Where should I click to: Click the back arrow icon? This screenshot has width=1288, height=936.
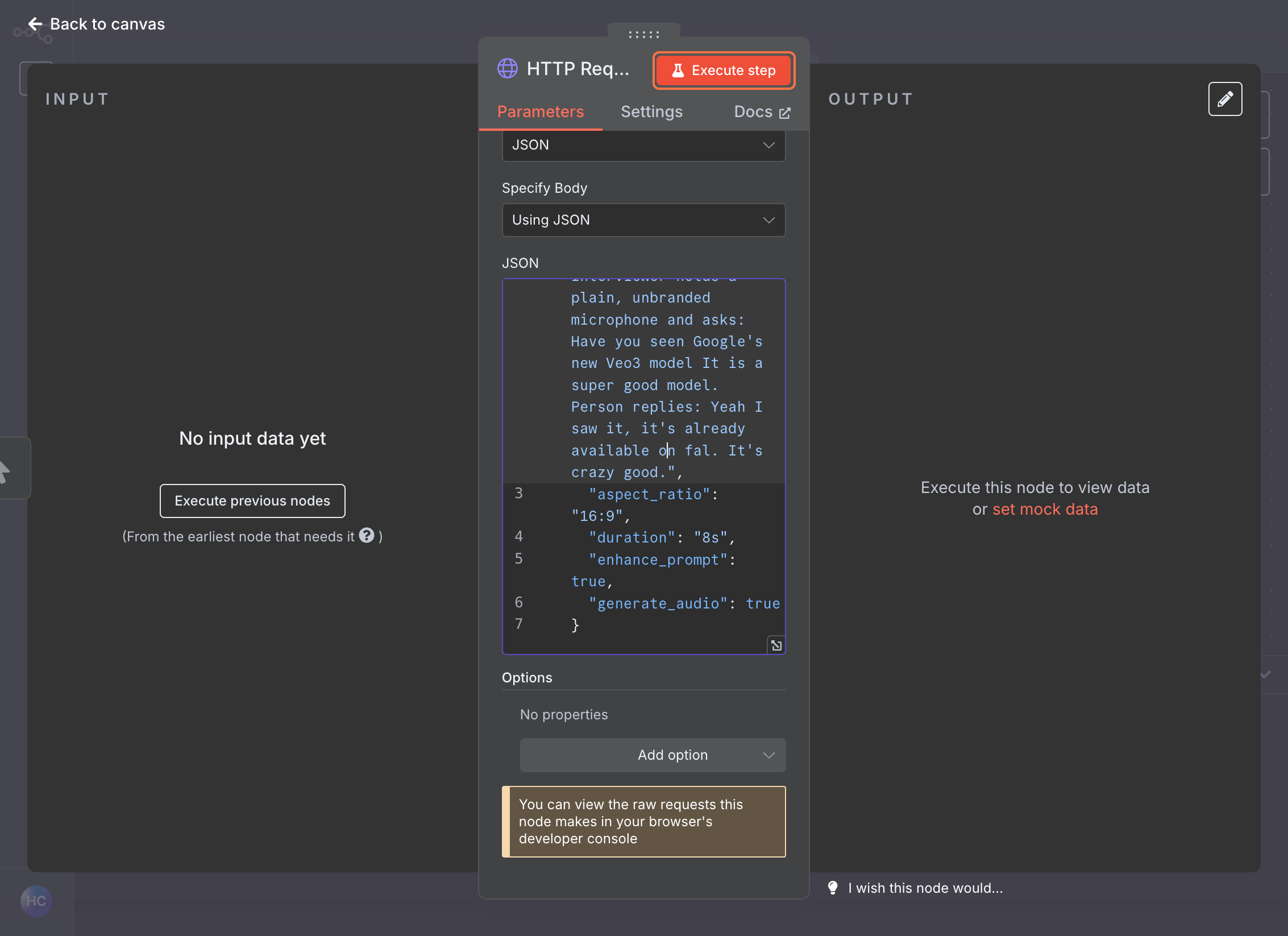(35, 24)
